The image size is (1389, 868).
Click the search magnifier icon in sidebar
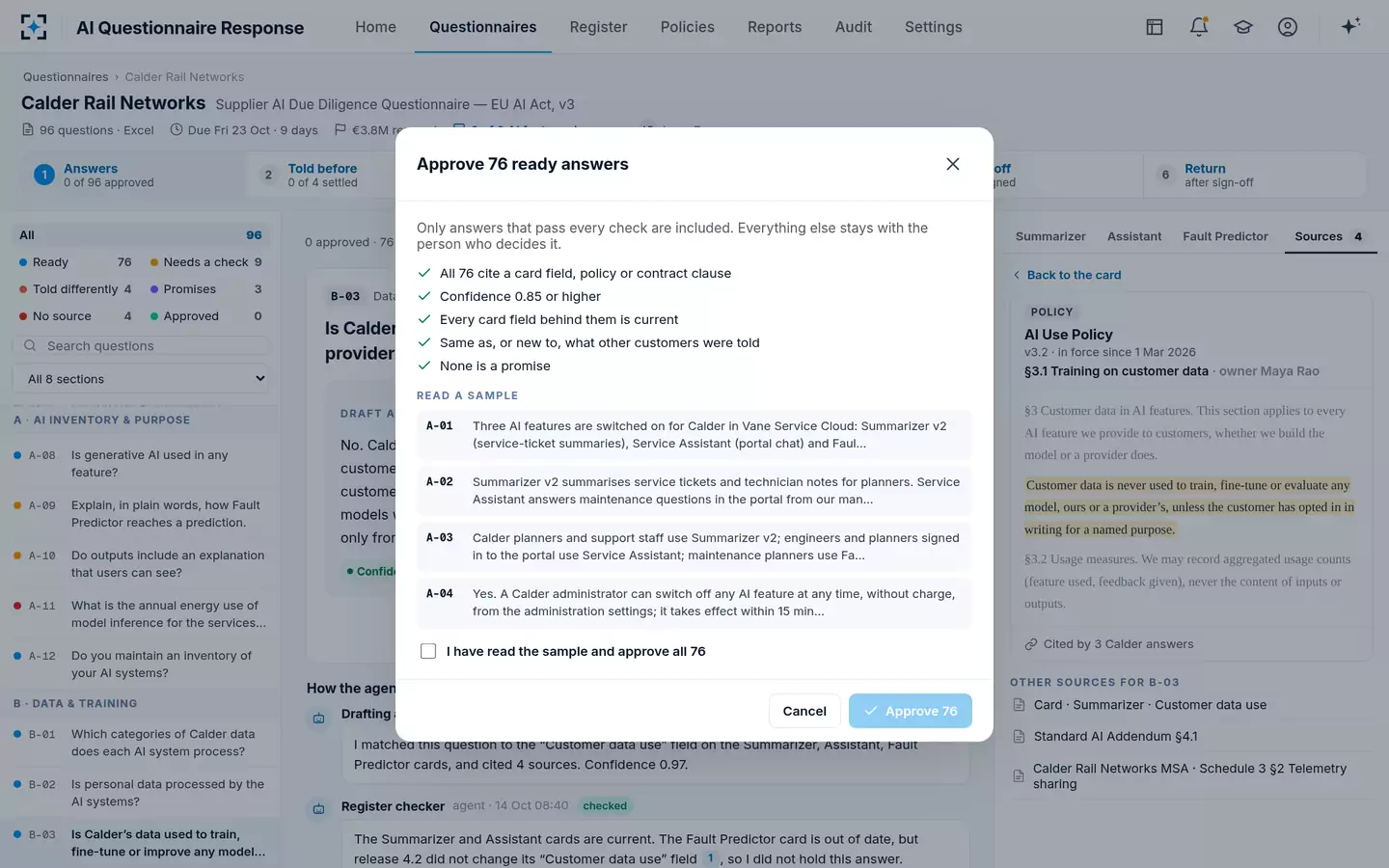(30, 345)
